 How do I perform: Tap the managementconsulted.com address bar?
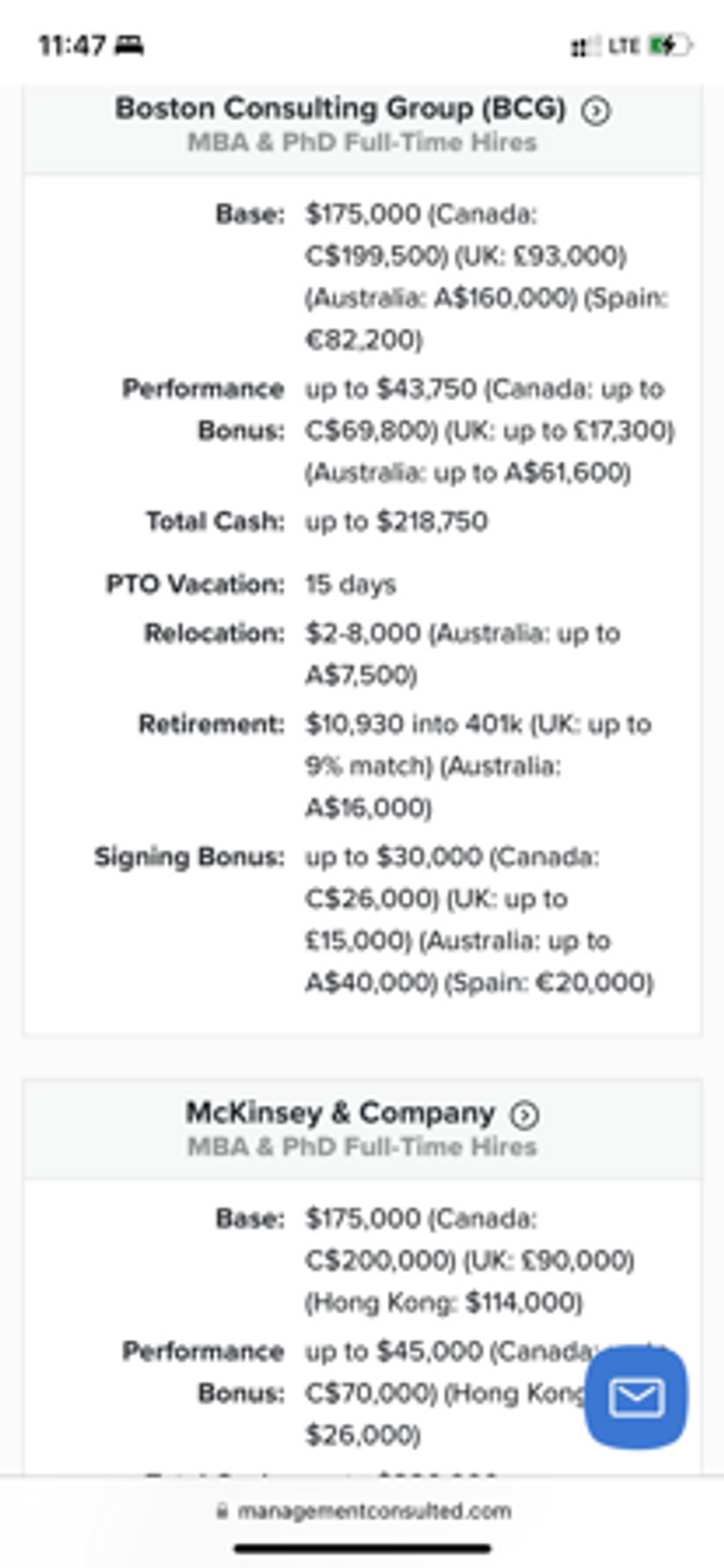363,1511
